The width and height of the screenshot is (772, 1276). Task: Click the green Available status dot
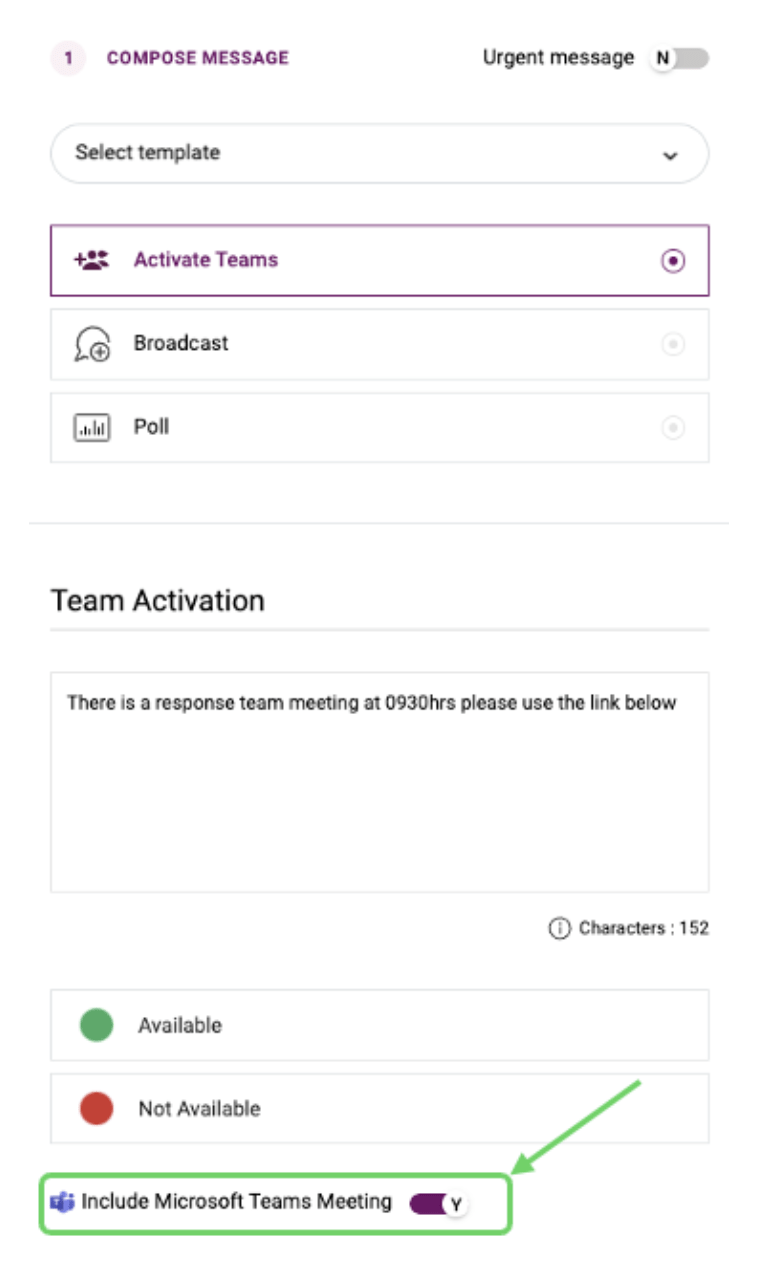tap(96, 1025)
